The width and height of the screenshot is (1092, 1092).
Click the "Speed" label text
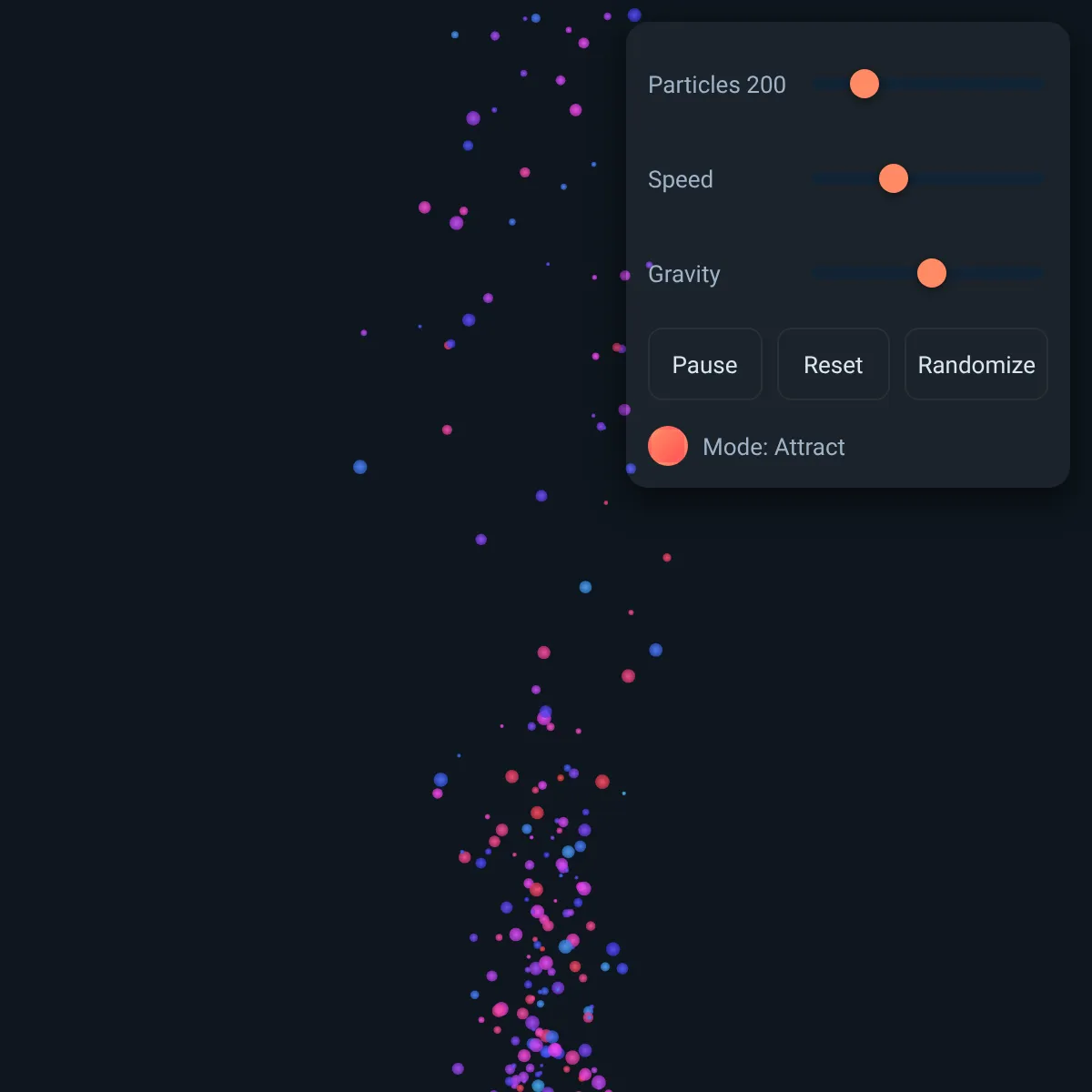click(681, 179)
